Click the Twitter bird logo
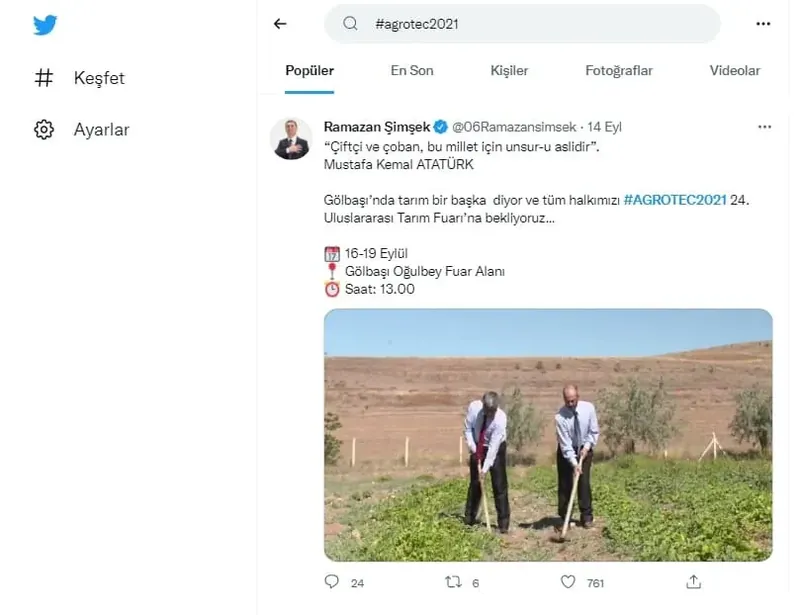Image resolution: width=800 pixels, height=615 pixels. click(44, 25)
